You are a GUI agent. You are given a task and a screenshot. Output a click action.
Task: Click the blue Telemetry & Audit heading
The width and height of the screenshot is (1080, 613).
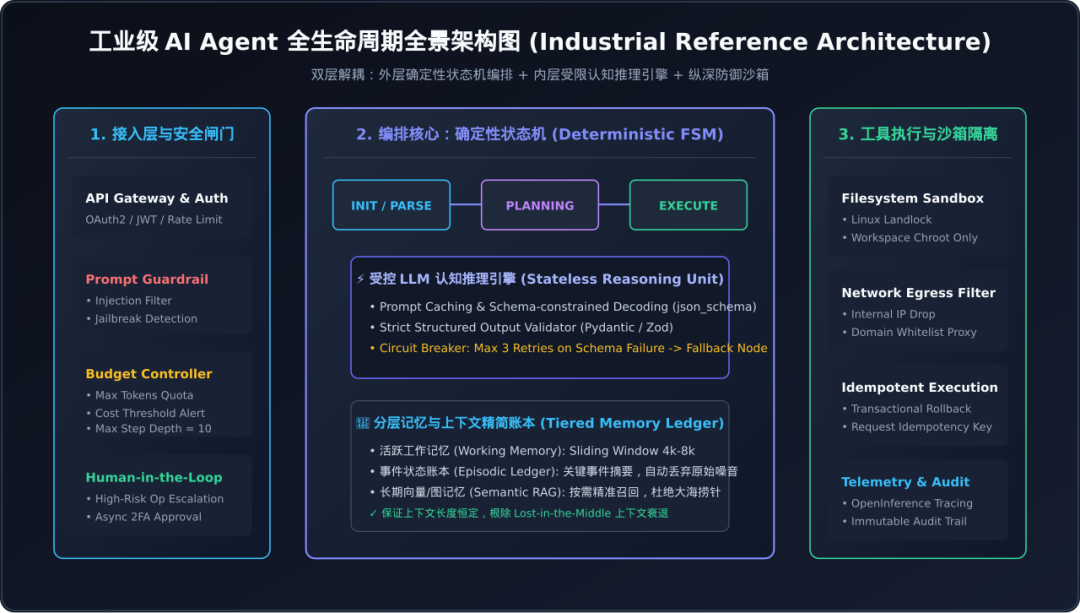click(x=905, y=482)
